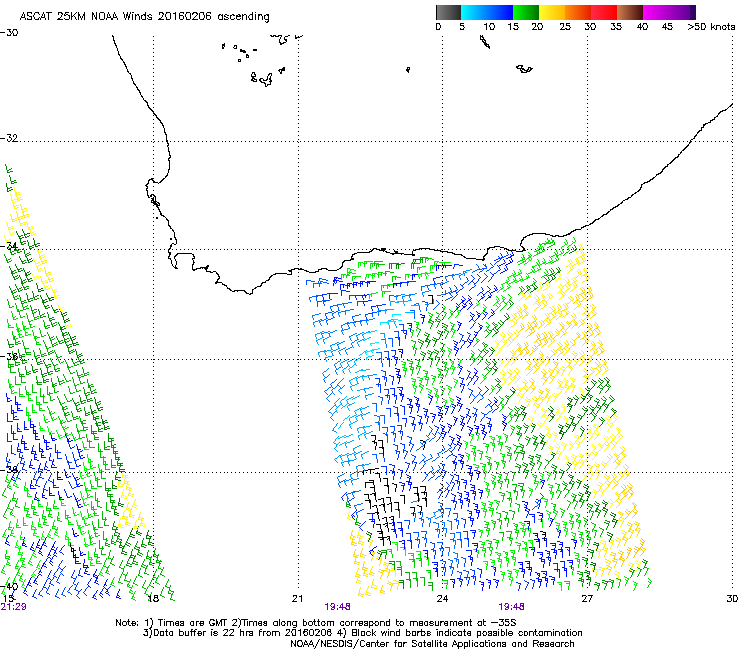Click the purple '21:29' swath time label
The height and width of the screenshot is (650, 740).
tap(13, 607)
